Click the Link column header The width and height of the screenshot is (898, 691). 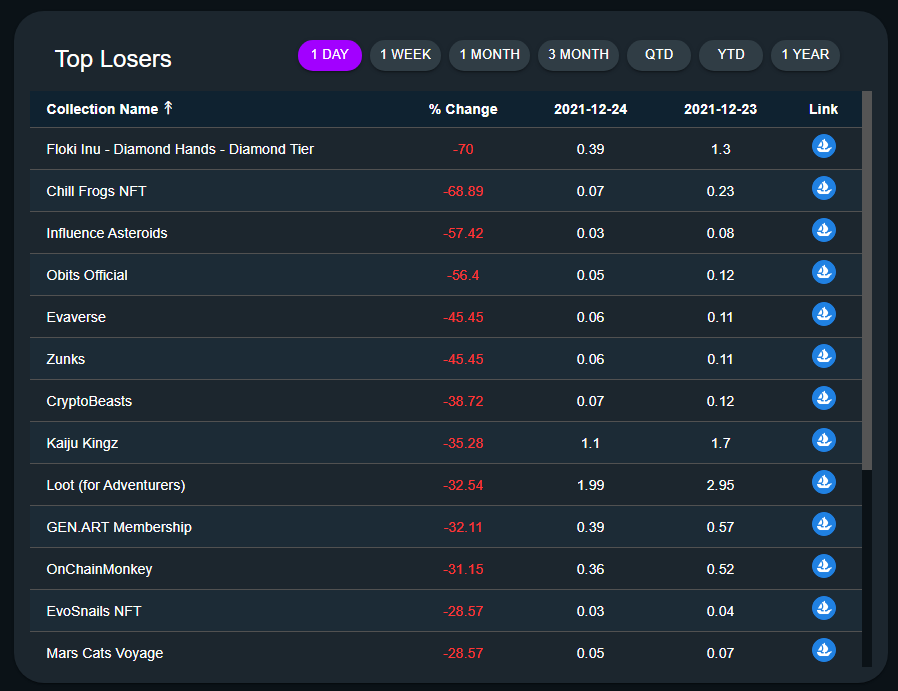(824, 109)
